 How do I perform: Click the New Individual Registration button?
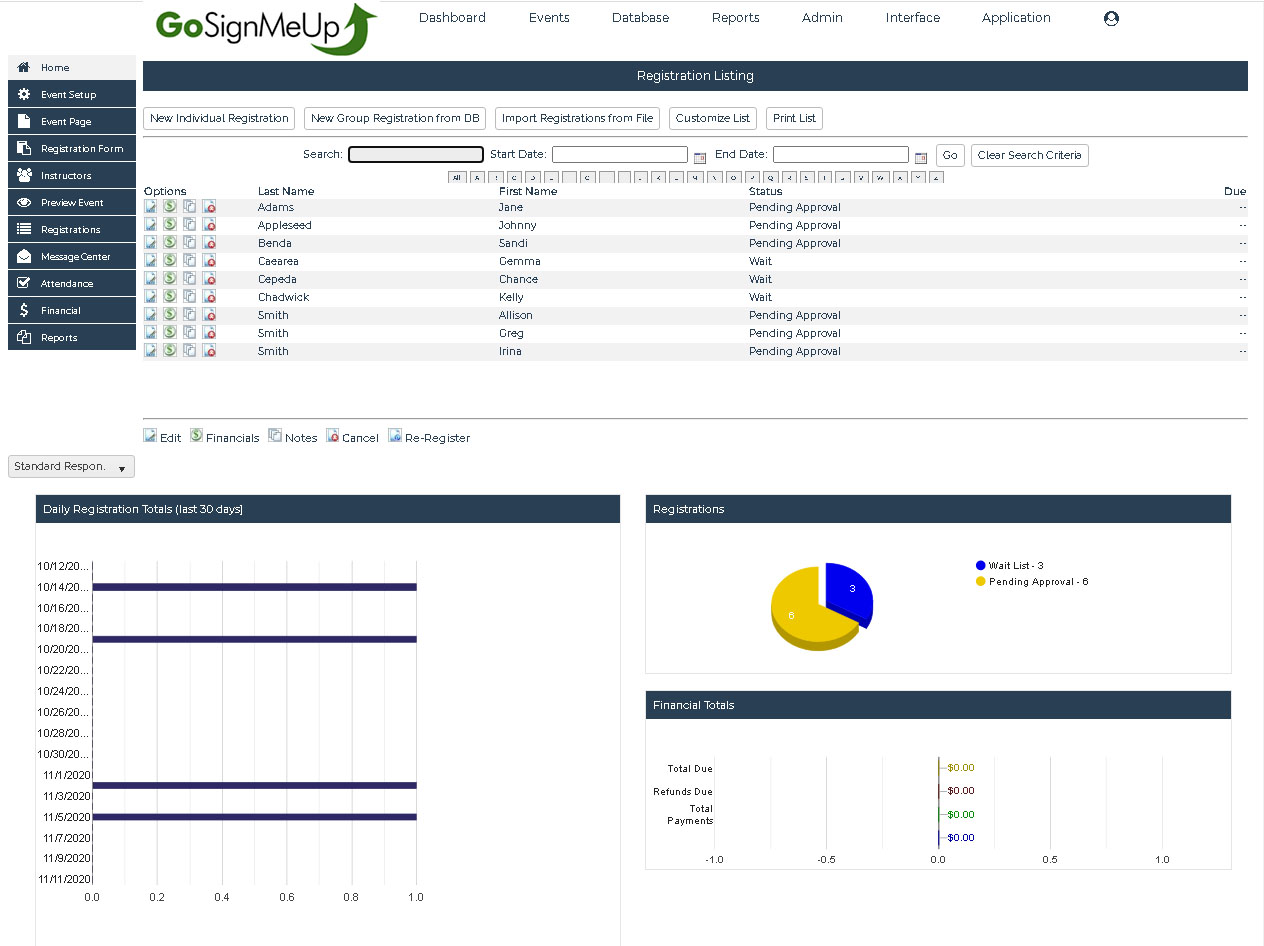tap(218, 118)
